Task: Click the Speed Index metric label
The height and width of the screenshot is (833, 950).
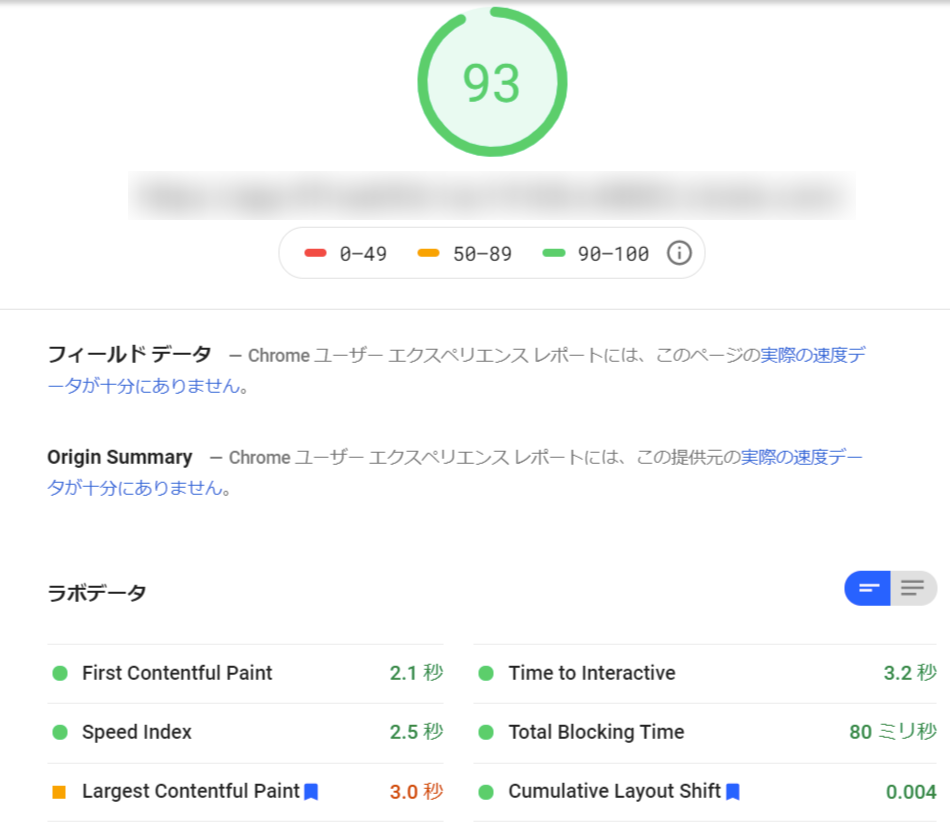Action: (137, 732)
